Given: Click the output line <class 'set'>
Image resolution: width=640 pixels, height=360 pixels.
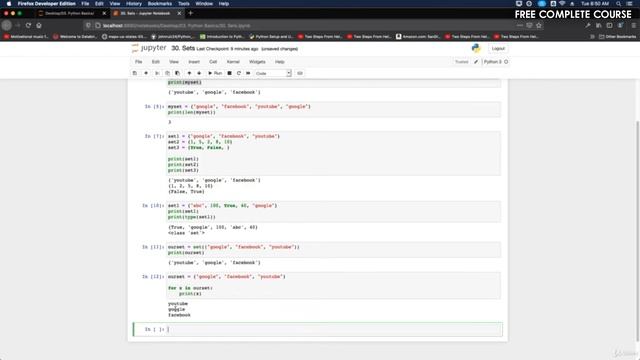Looking at the screenshot, I should click(x=187, y=233).
